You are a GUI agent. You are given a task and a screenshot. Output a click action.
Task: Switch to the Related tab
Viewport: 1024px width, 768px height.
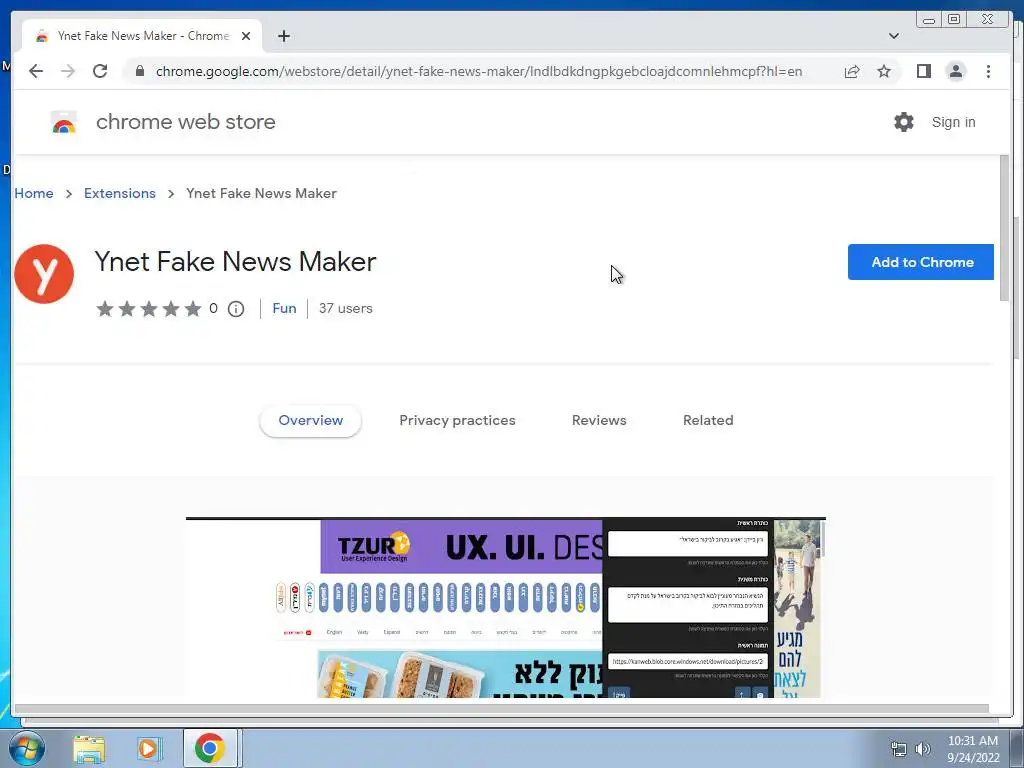pyautogui.click(x=708, y=421)
